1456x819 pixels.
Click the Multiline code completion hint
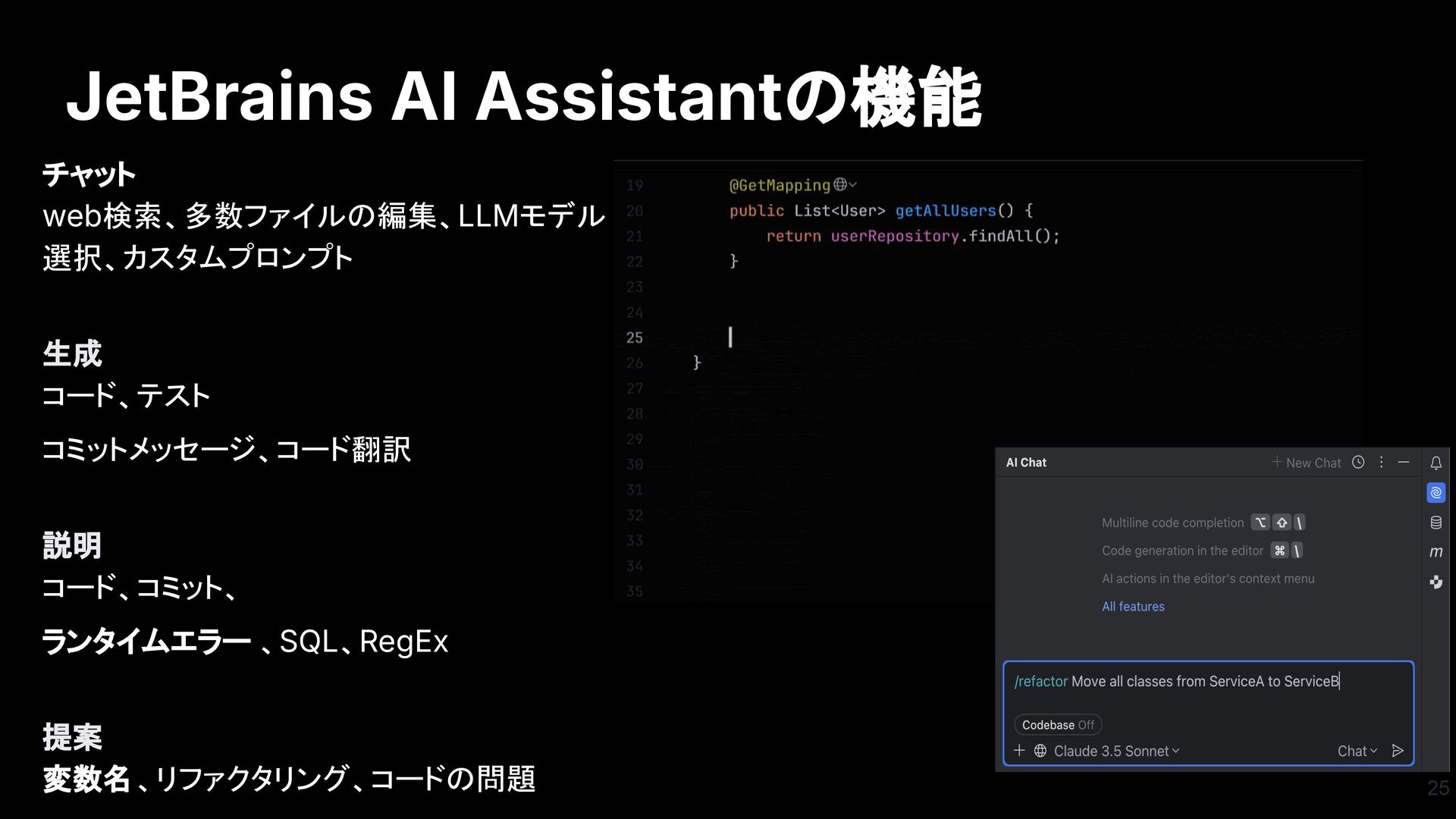coord(1172,522)
